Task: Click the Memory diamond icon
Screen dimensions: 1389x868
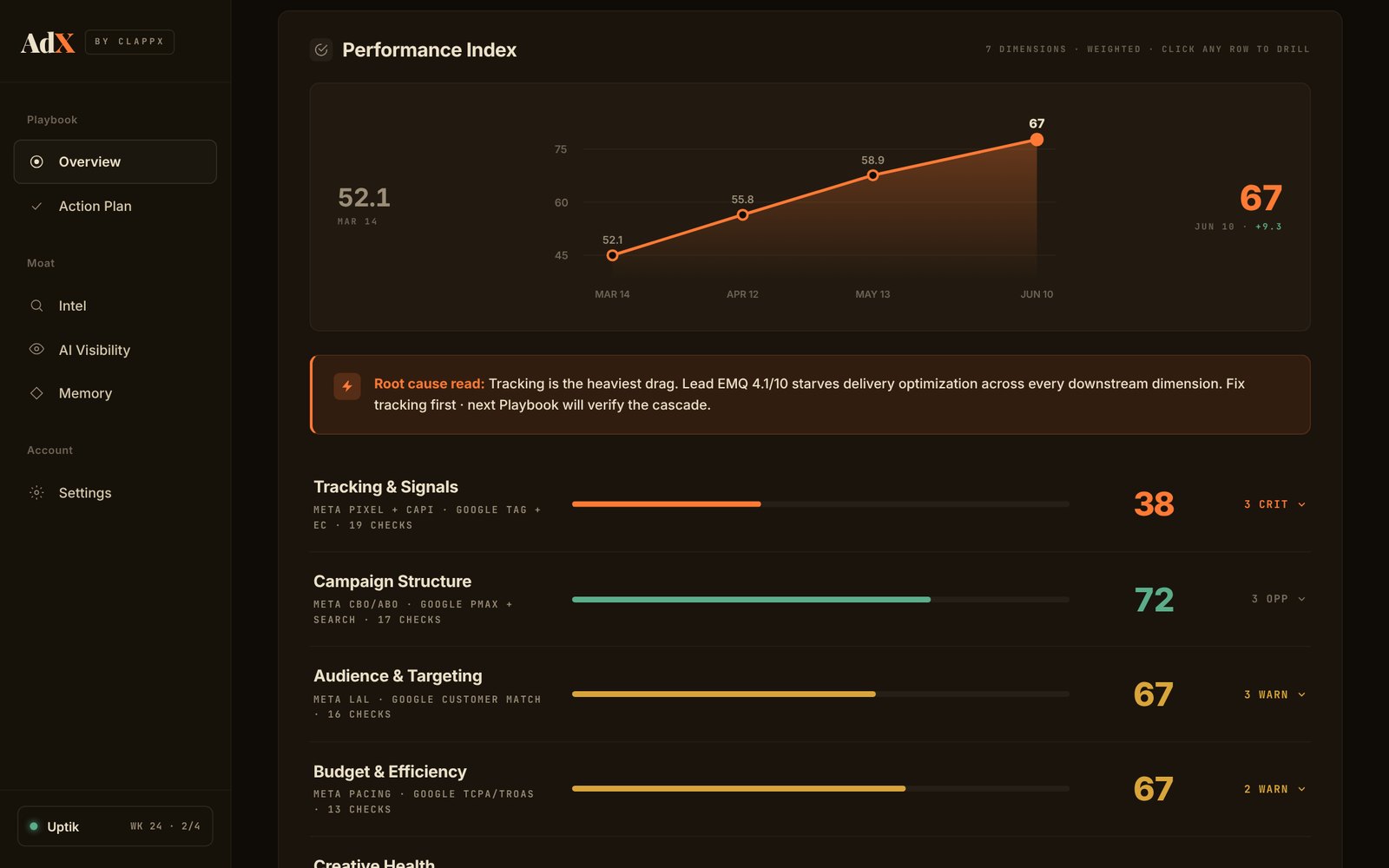Action: [x=36, y=393]
